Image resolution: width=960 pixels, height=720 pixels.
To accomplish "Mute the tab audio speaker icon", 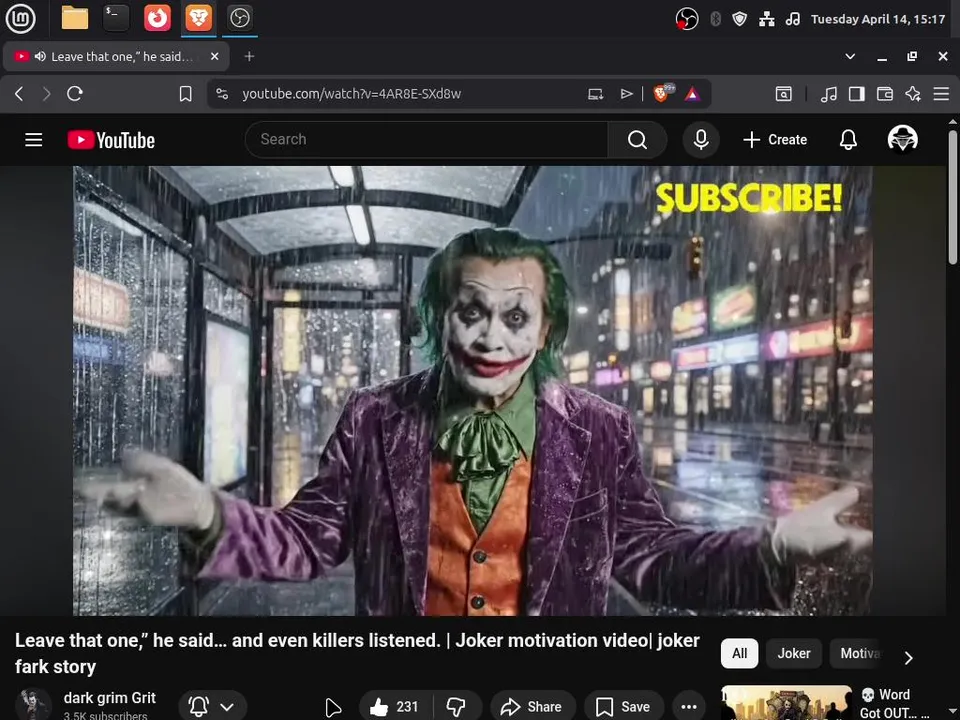I will tap(40, 56).
